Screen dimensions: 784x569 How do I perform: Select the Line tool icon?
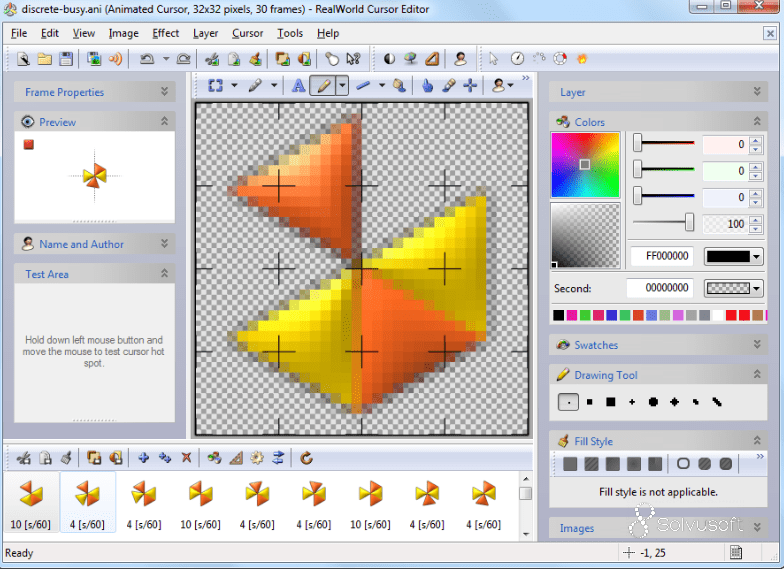(363, 86)
